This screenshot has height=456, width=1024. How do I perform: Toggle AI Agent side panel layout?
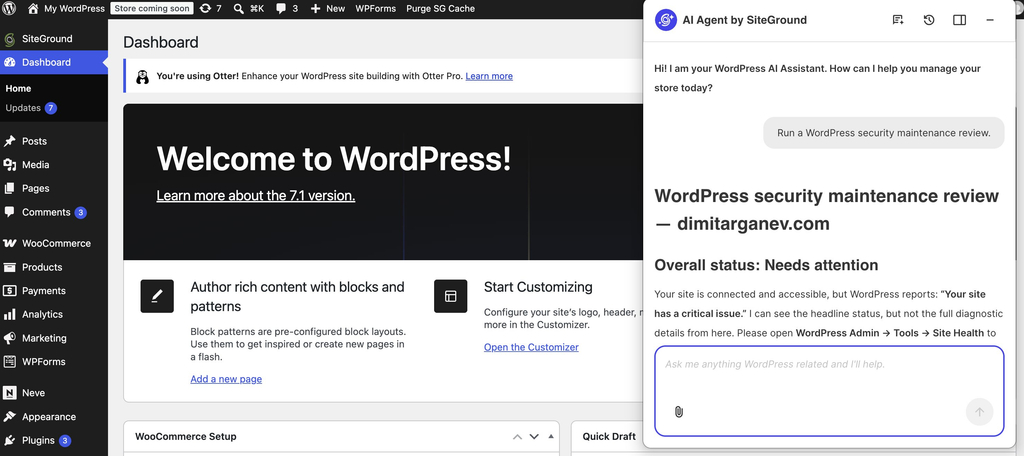(959, 20)
